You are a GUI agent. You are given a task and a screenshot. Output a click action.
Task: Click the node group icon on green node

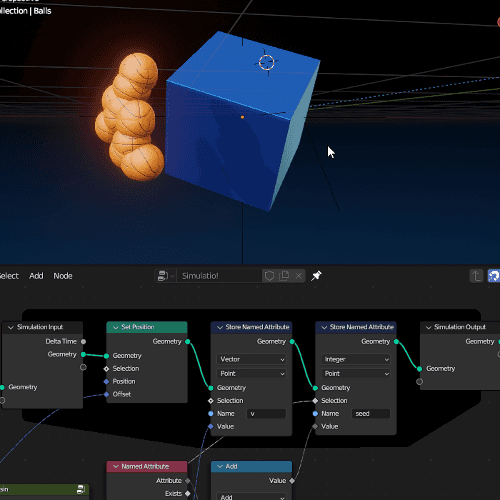(x=81, y=489)
